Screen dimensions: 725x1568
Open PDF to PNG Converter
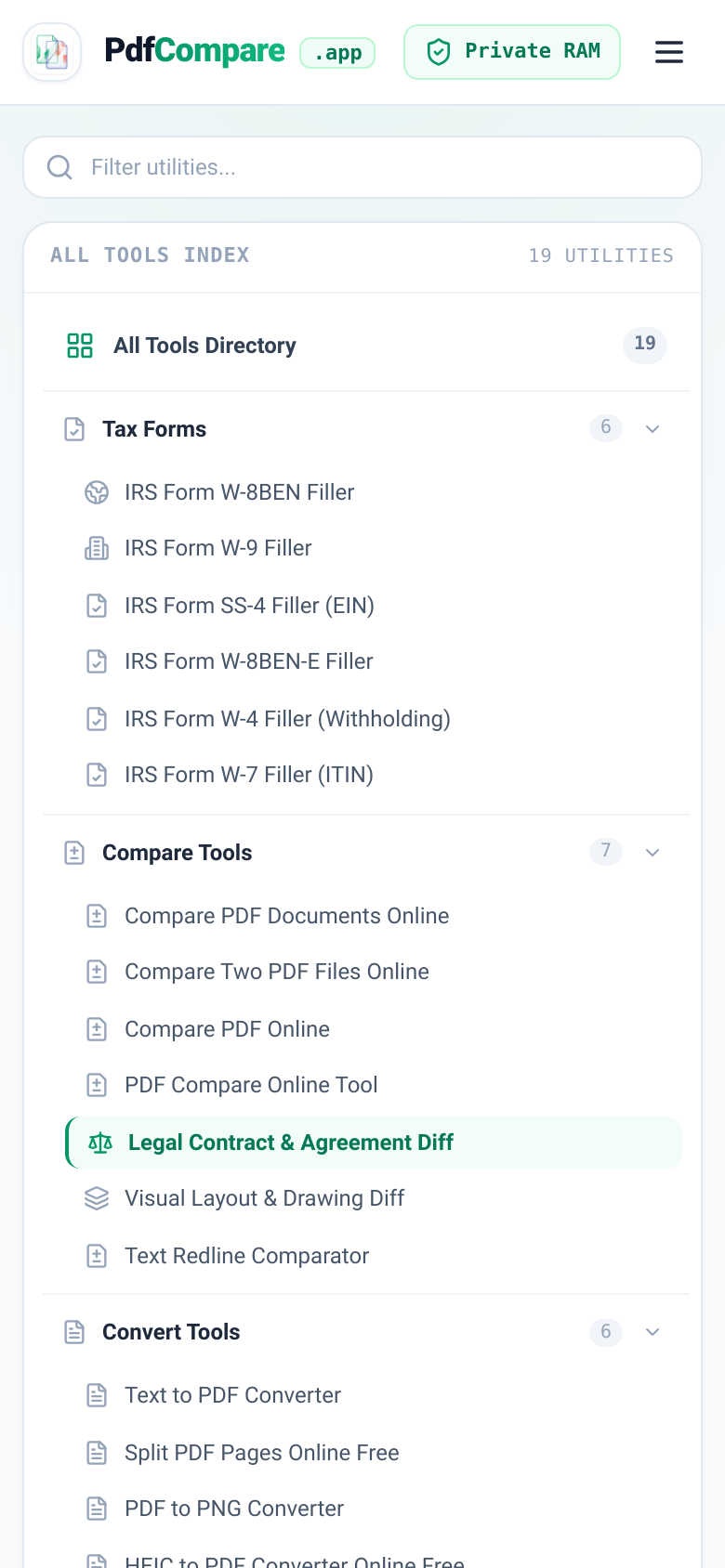pyautogui.click(x=374, y=1509)
